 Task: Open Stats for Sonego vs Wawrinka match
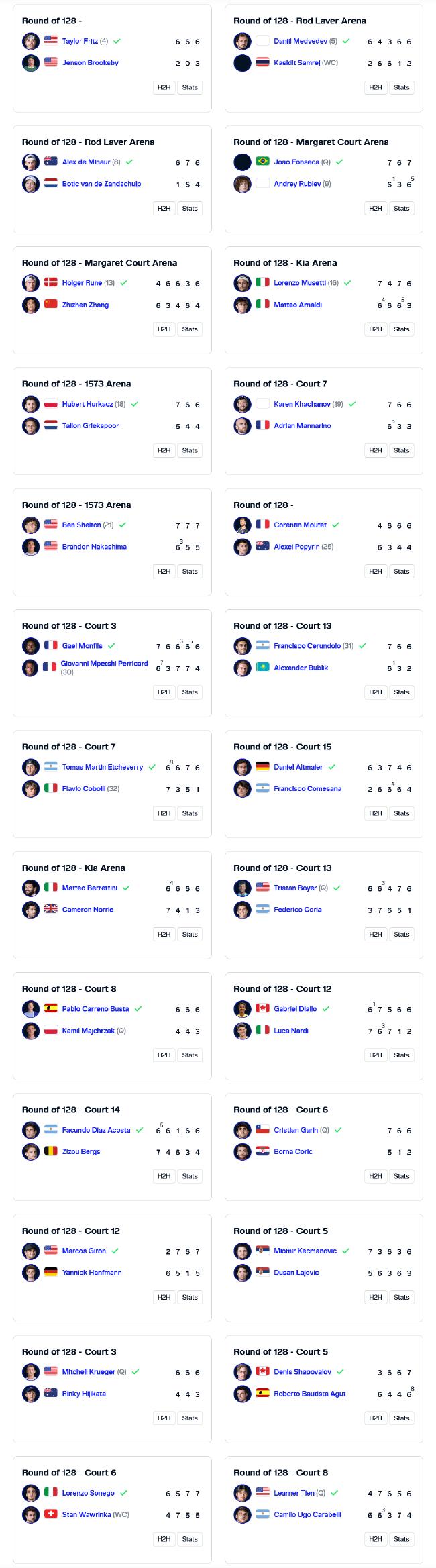[x=190, y=1539]
